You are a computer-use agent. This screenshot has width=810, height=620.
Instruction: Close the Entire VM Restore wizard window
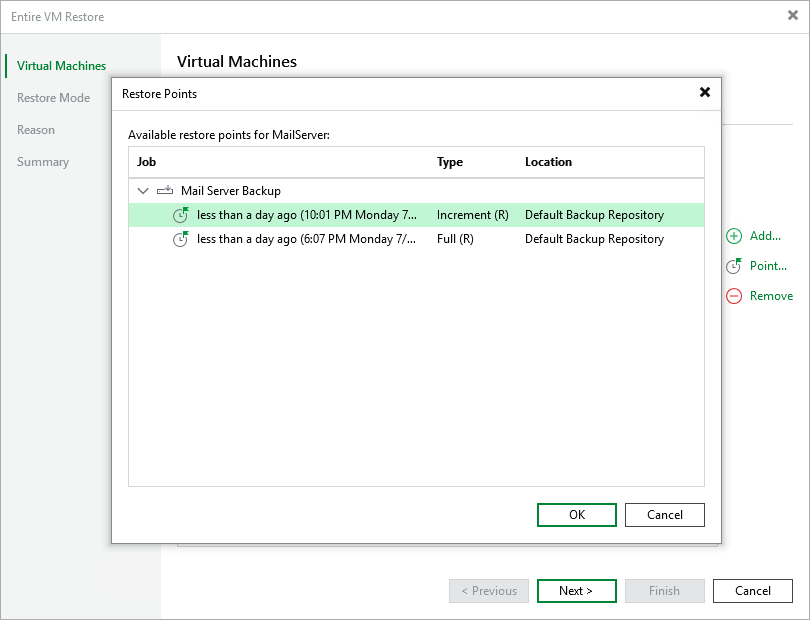click(792, 16)
